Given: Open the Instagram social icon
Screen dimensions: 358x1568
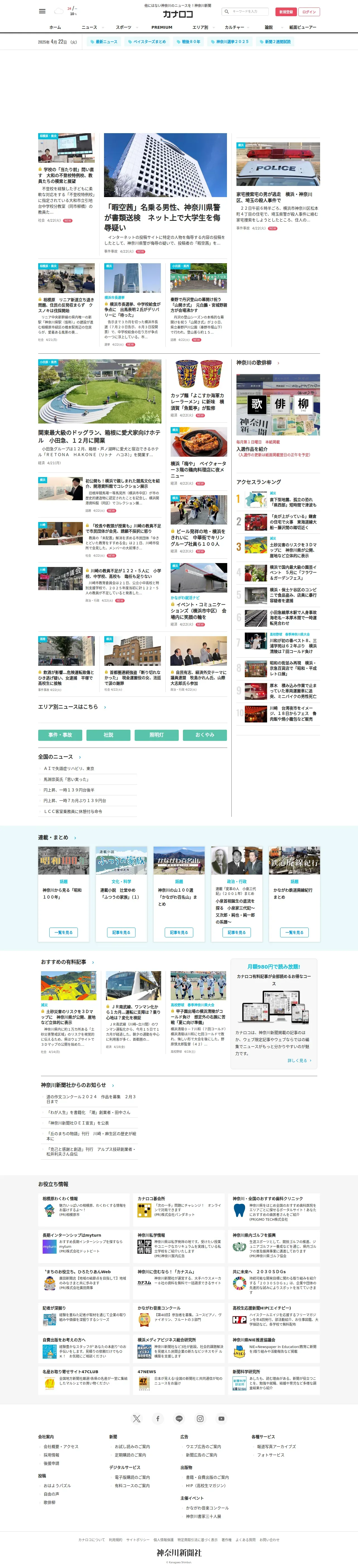Looking at the screenshot, I should pyautogui.click(x=200, y=1418).
